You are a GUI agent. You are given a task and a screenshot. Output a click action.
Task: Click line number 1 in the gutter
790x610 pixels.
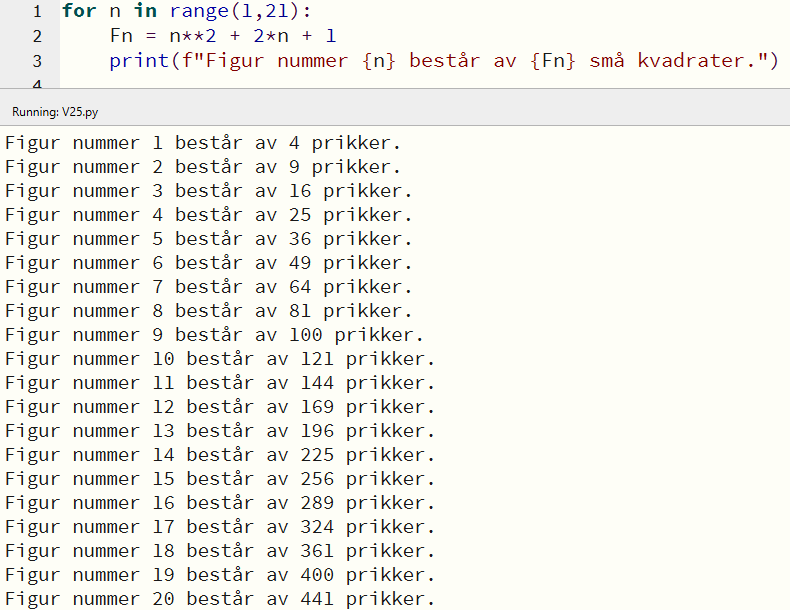[37, 12]
